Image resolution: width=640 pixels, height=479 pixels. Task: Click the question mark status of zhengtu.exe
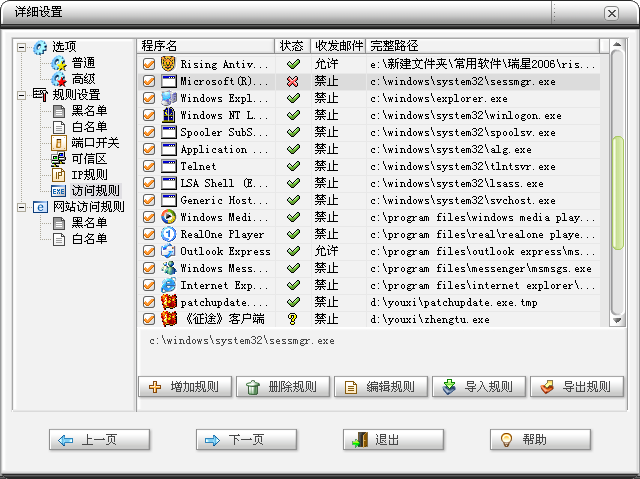(292, 319)
